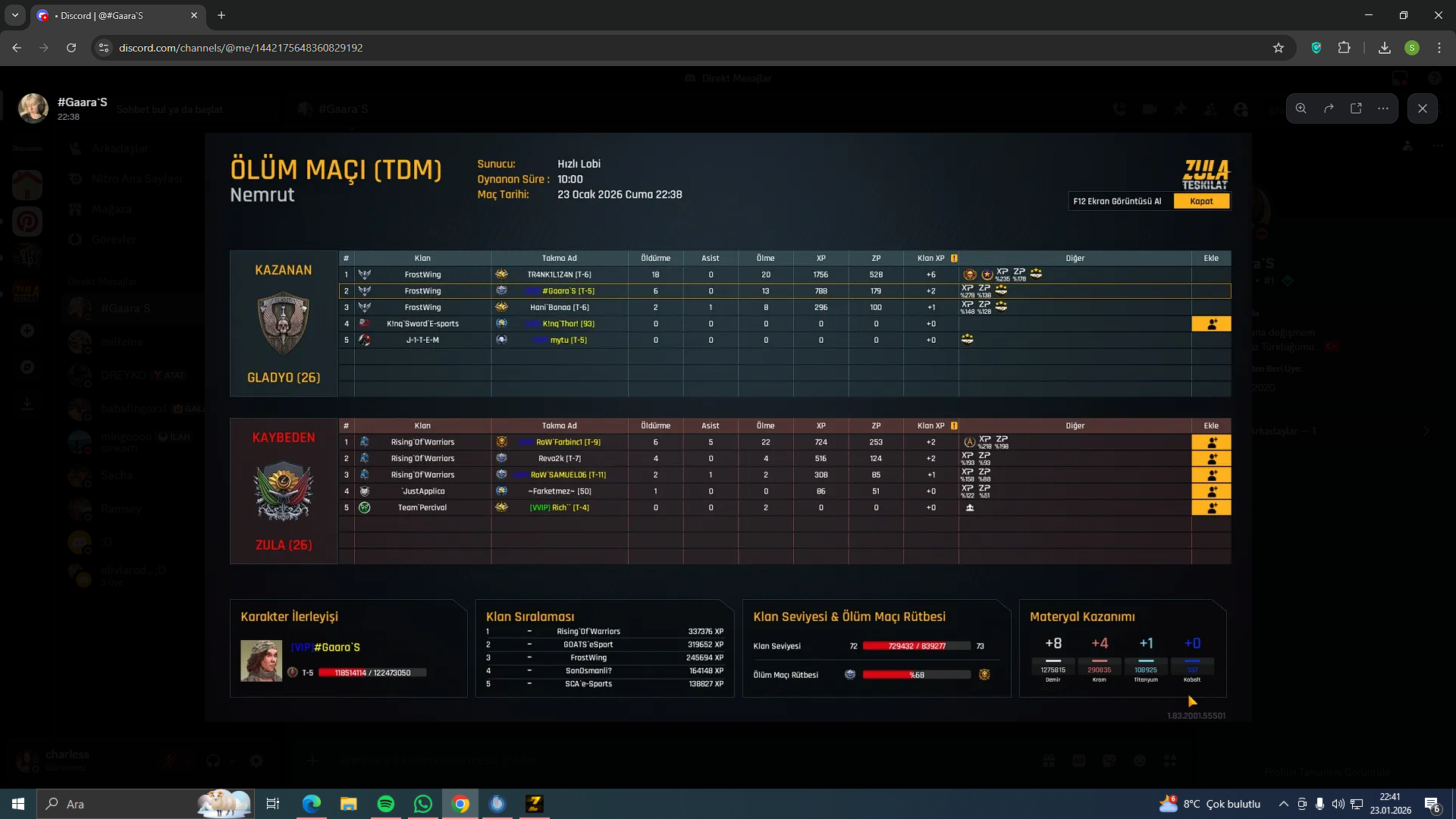Add Rich`` via Ekle icon
Image resolution: width=1456 pixels, height=819 pixels.
(1211, 508)
